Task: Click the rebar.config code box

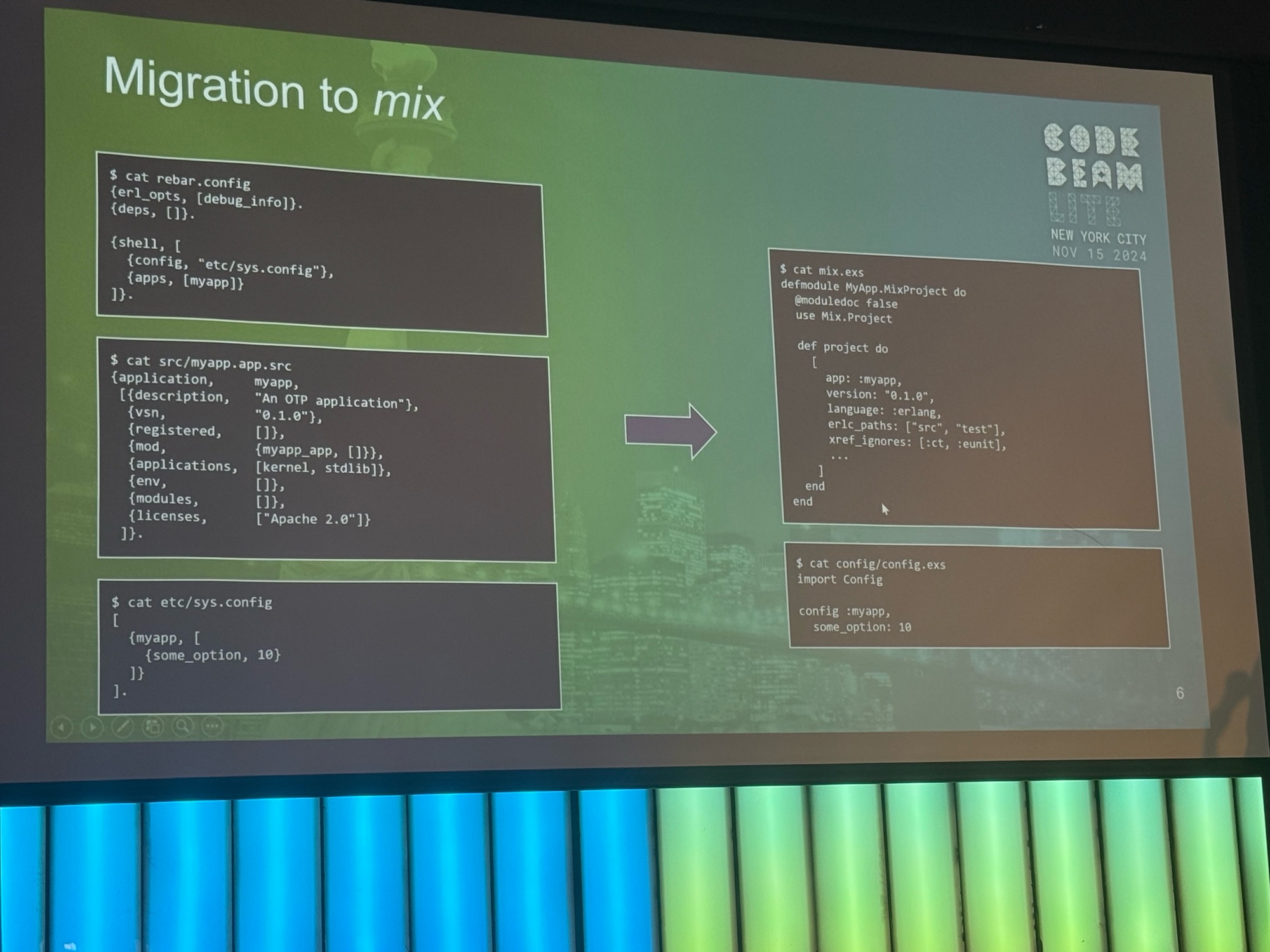Action: (x=321, y=243)
